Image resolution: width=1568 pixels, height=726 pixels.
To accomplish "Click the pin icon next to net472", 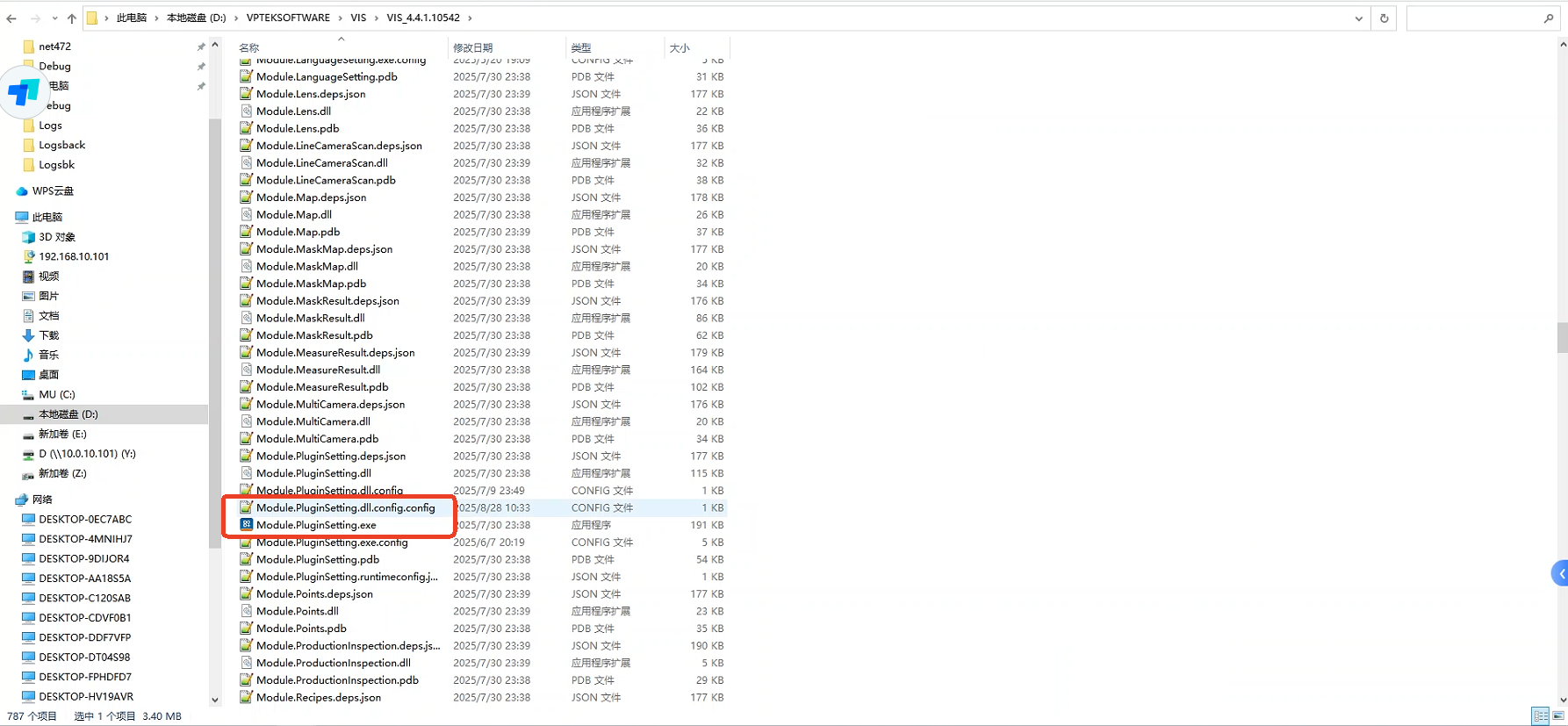I will [201, 47].
